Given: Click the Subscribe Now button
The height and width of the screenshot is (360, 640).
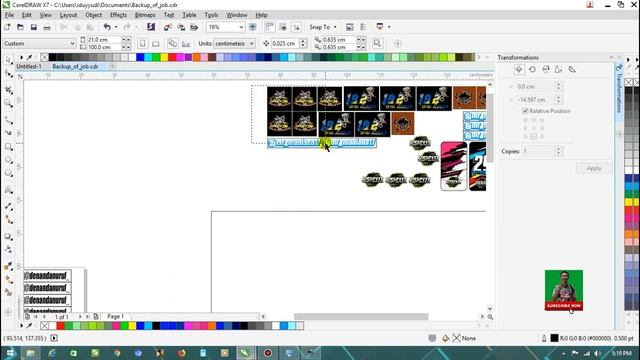Looking at the screenshot, I should click(564, 306).
